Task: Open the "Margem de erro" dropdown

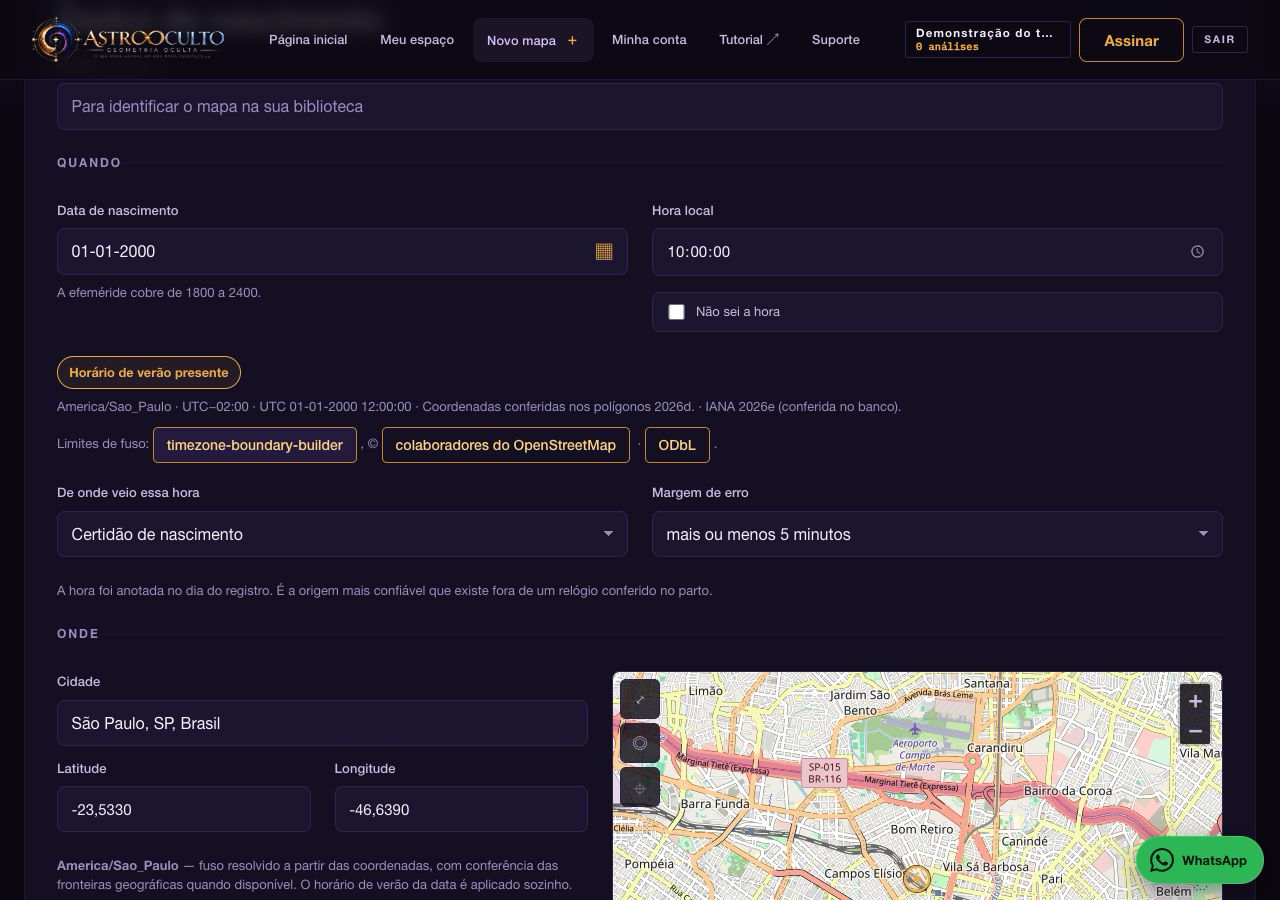Action: (937, 534)
